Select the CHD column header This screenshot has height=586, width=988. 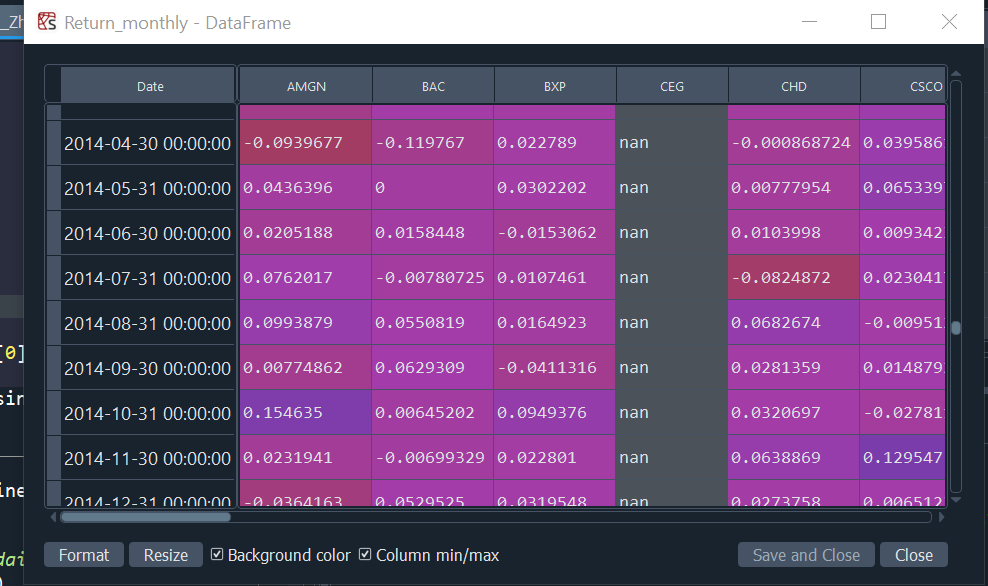(793, 85)
